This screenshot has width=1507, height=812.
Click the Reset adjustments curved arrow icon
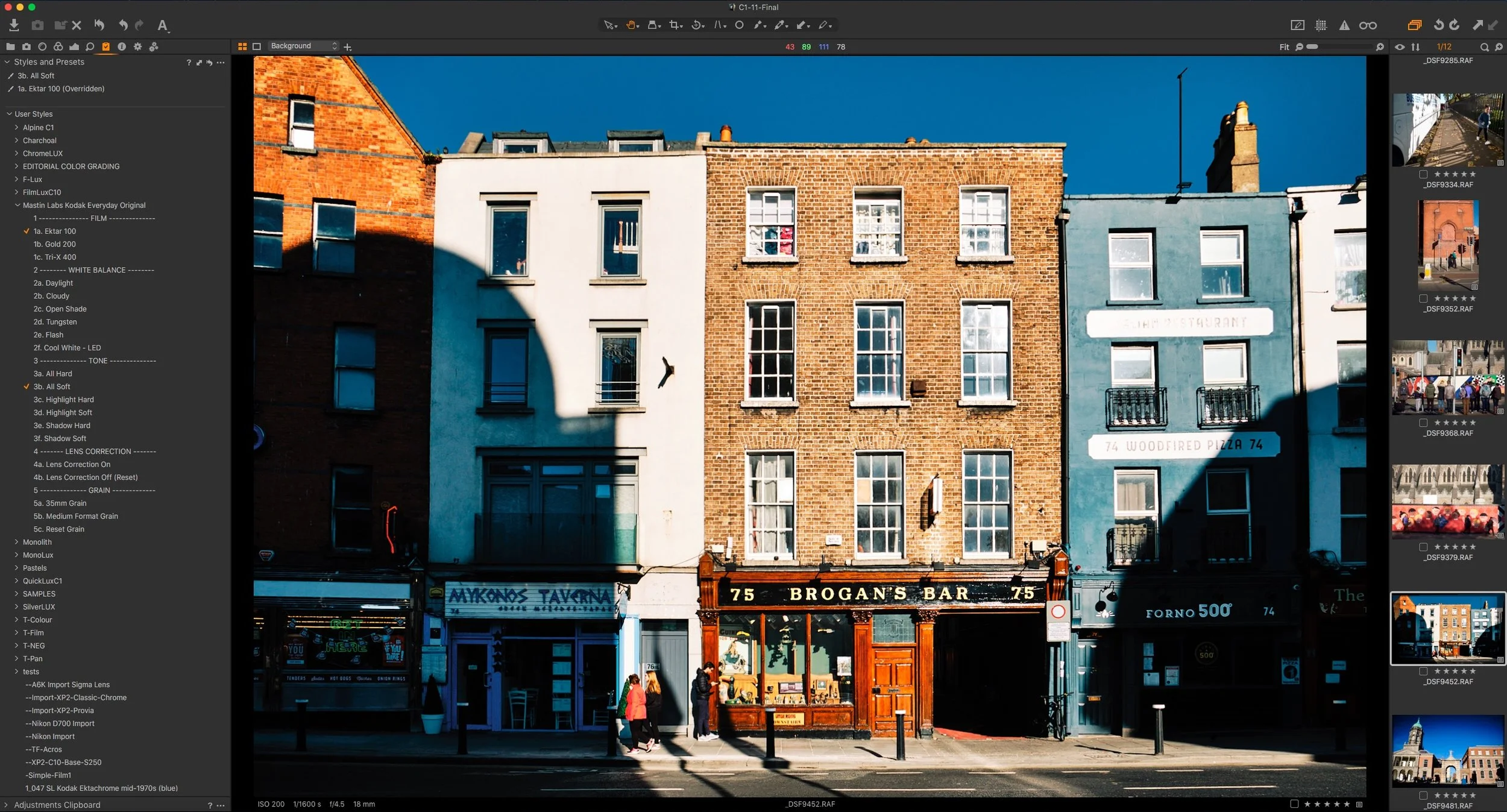click(99, 25)
